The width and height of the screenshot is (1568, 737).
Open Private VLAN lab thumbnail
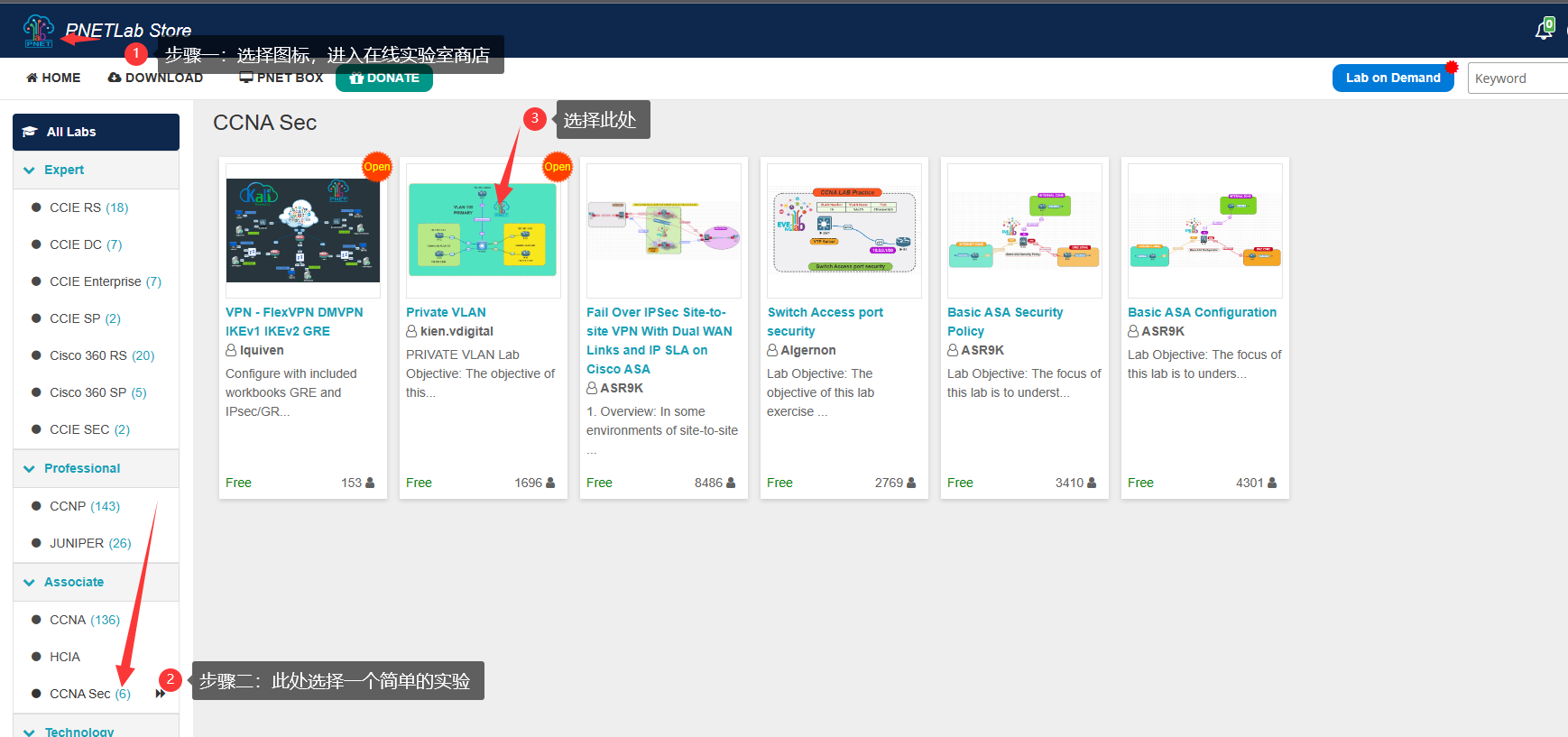point(484,230)
